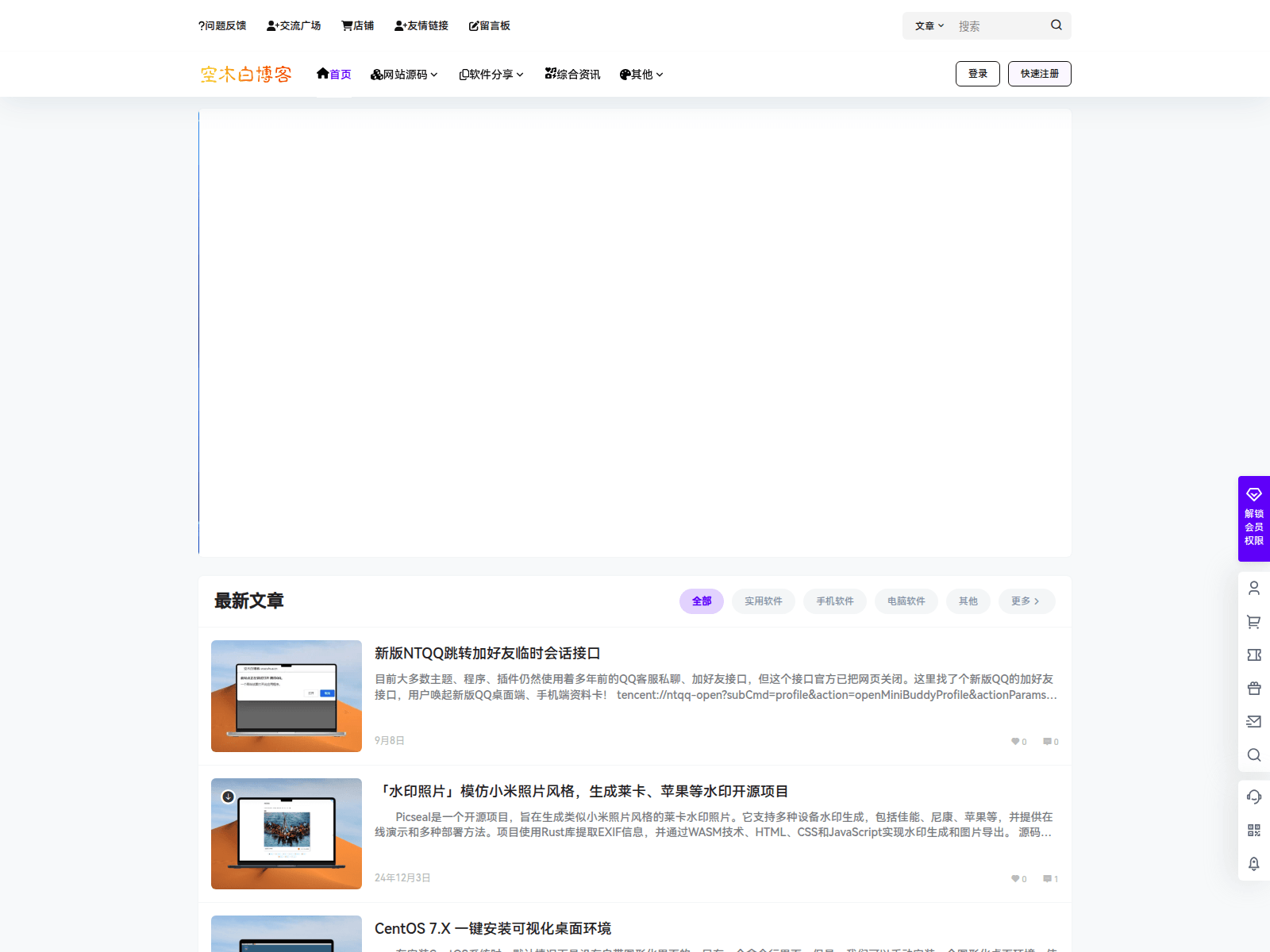Open the user profile icon in sidebar
This screenshot has width=1270, height=952.
pos(1254,588)
